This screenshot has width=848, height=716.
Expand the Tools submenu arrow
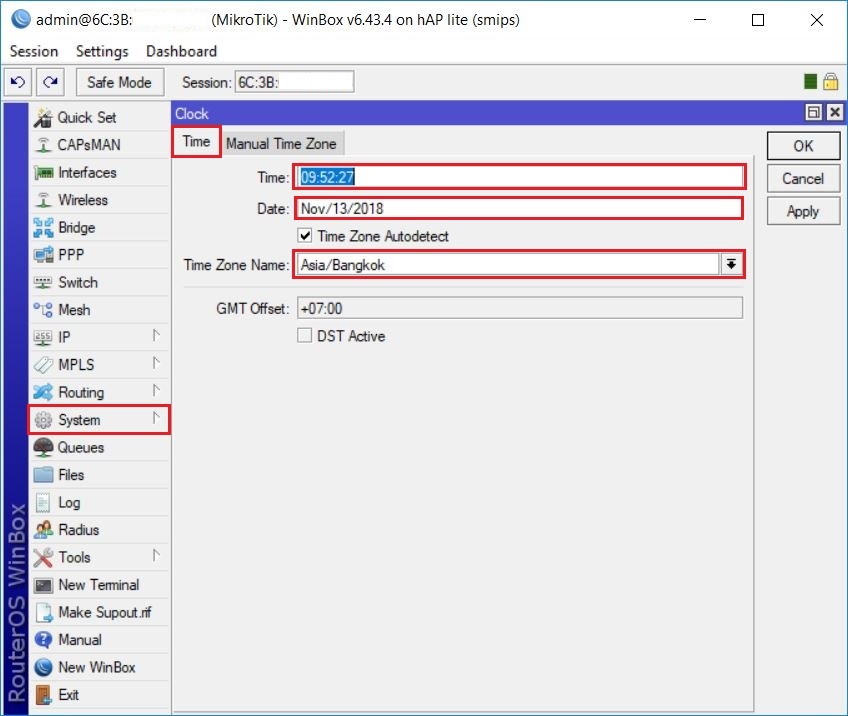coord(156,555)
